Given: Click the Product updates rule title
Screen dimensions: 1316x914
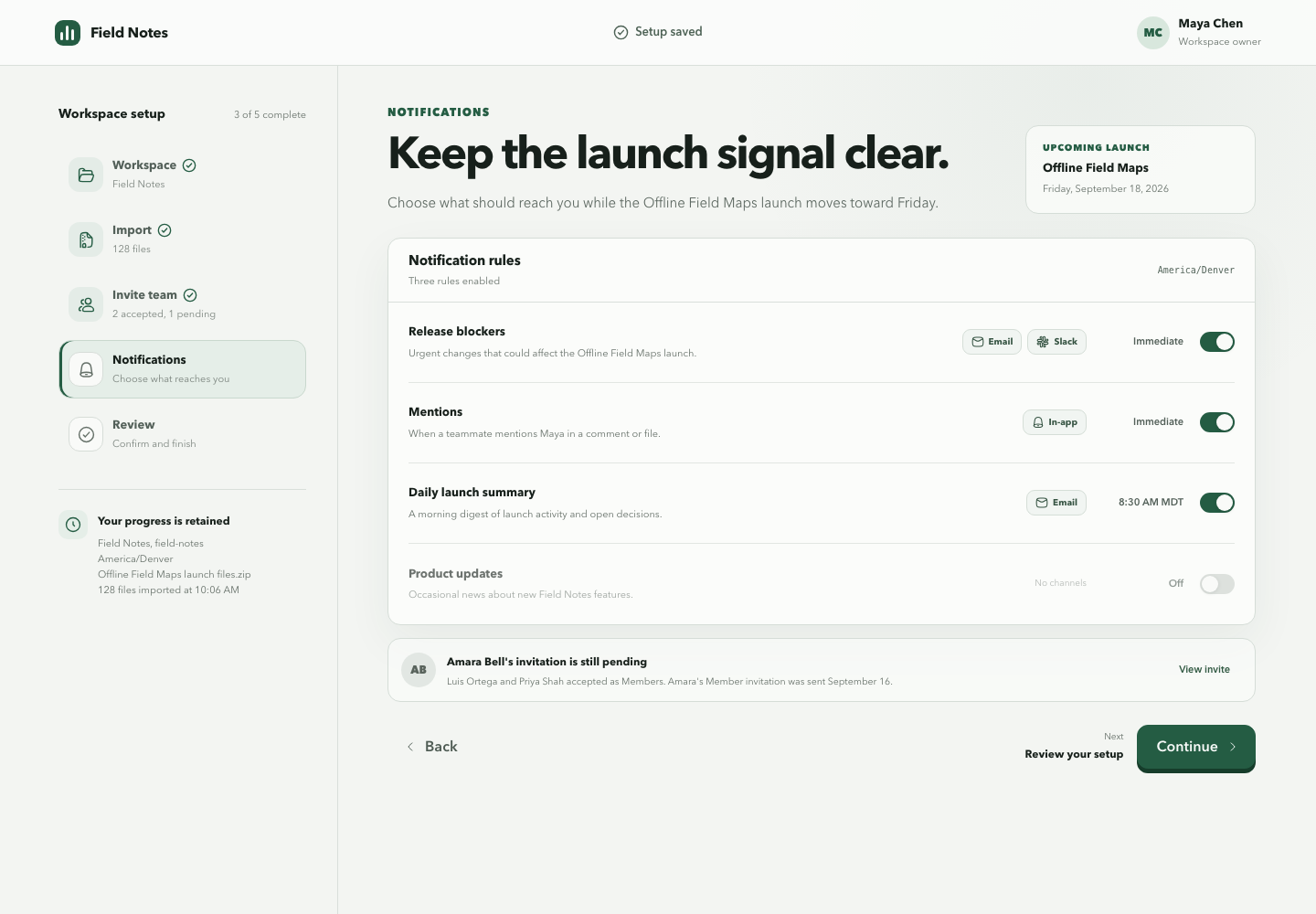Looking at the screenshot, I should (455, 574).
